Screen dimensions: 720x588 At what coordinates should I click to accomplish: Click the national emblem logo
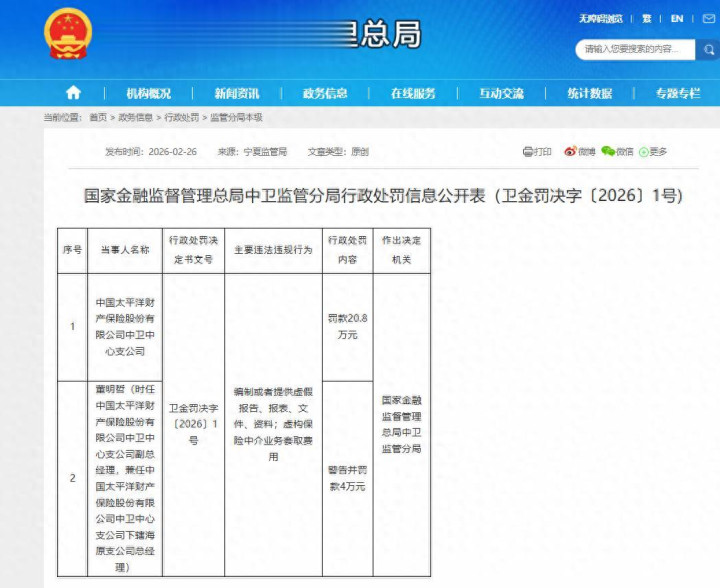coord(68,35)
